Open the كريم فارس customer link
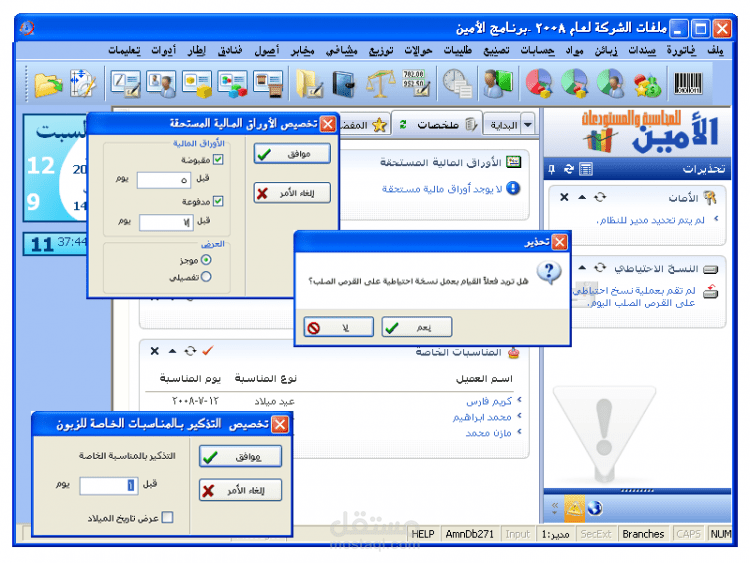This screenshot has height=563, width=750. point(489,401)
